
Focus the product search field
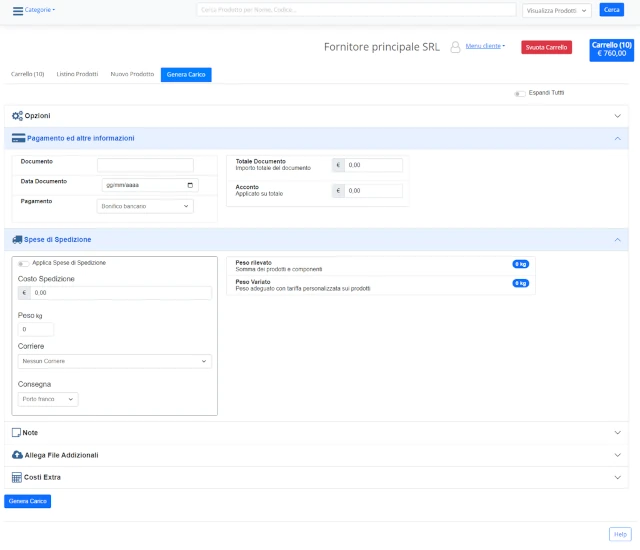356,10
